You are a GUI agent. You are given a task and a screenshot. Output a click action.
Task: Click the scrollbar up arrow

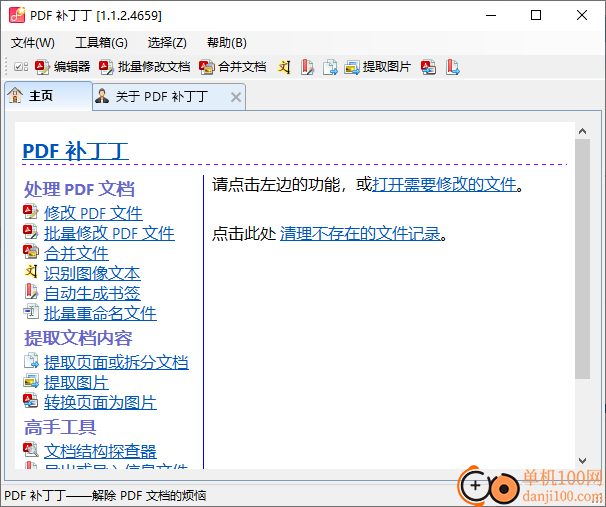(582, 131)
